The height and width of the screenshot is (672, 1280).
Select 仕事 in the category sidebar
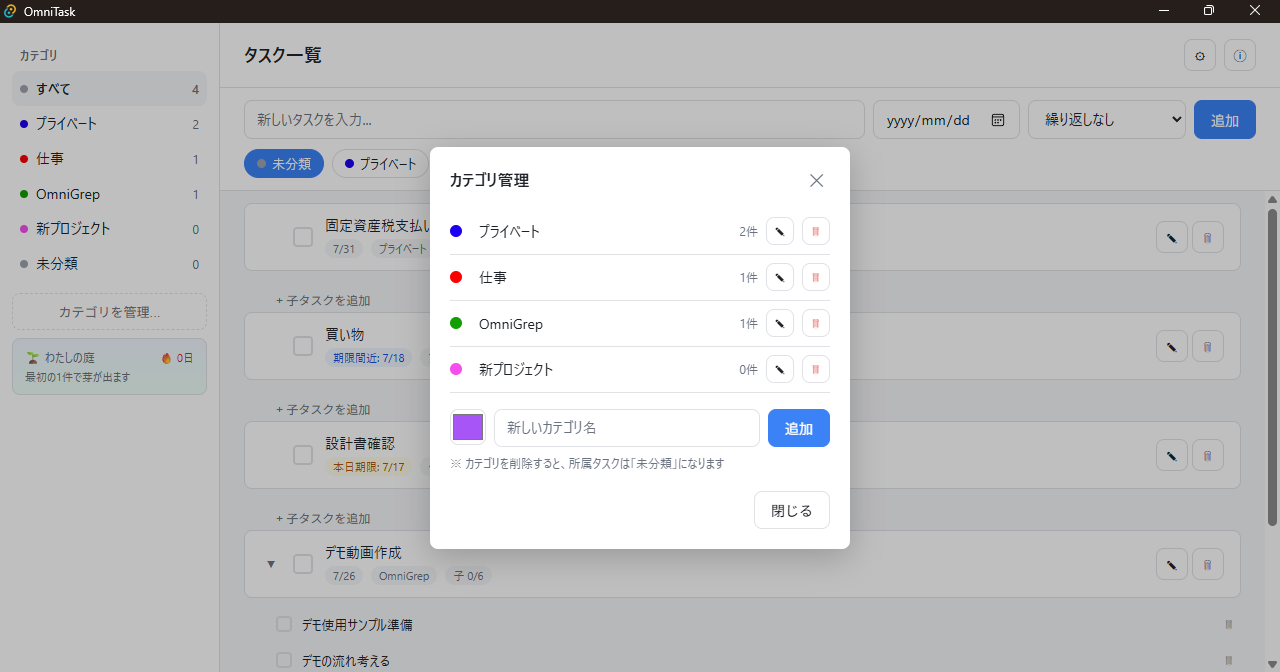pyautogui.click(x=109, y=159)
